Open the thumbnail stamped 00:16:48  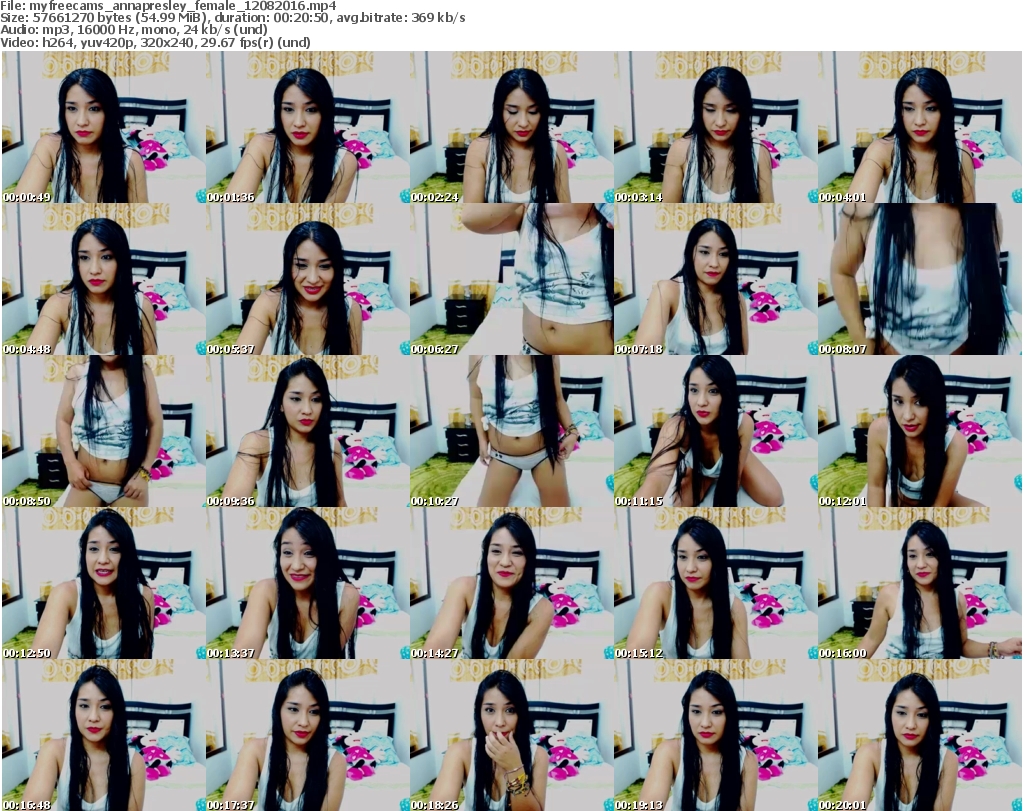(x=103, y=736)
